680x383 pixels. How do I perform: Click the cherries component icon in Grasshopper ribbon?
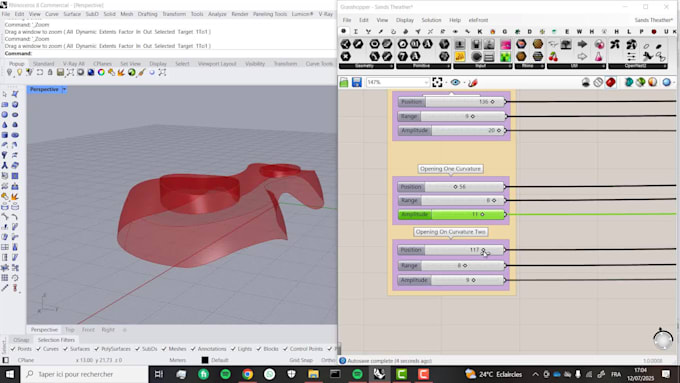pyautogui.click(x=553, y=56)
